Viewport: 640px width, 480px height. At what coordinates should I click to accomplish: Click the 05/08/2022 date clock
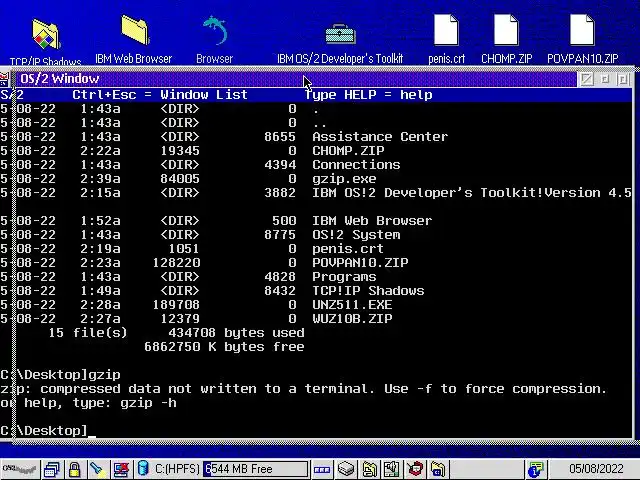point(596,469)
